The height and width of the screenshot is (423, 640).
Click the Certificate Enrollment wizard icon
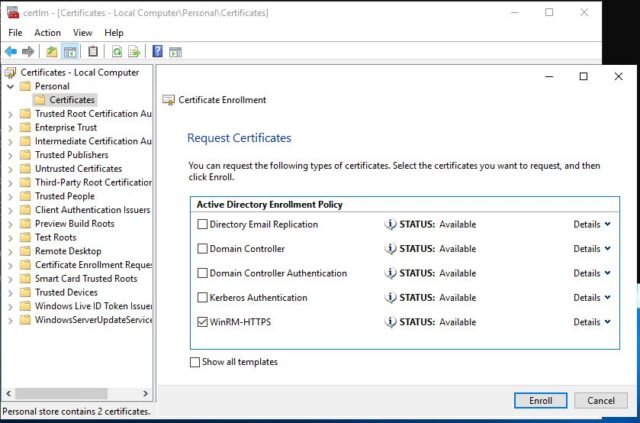click(169, 100)
